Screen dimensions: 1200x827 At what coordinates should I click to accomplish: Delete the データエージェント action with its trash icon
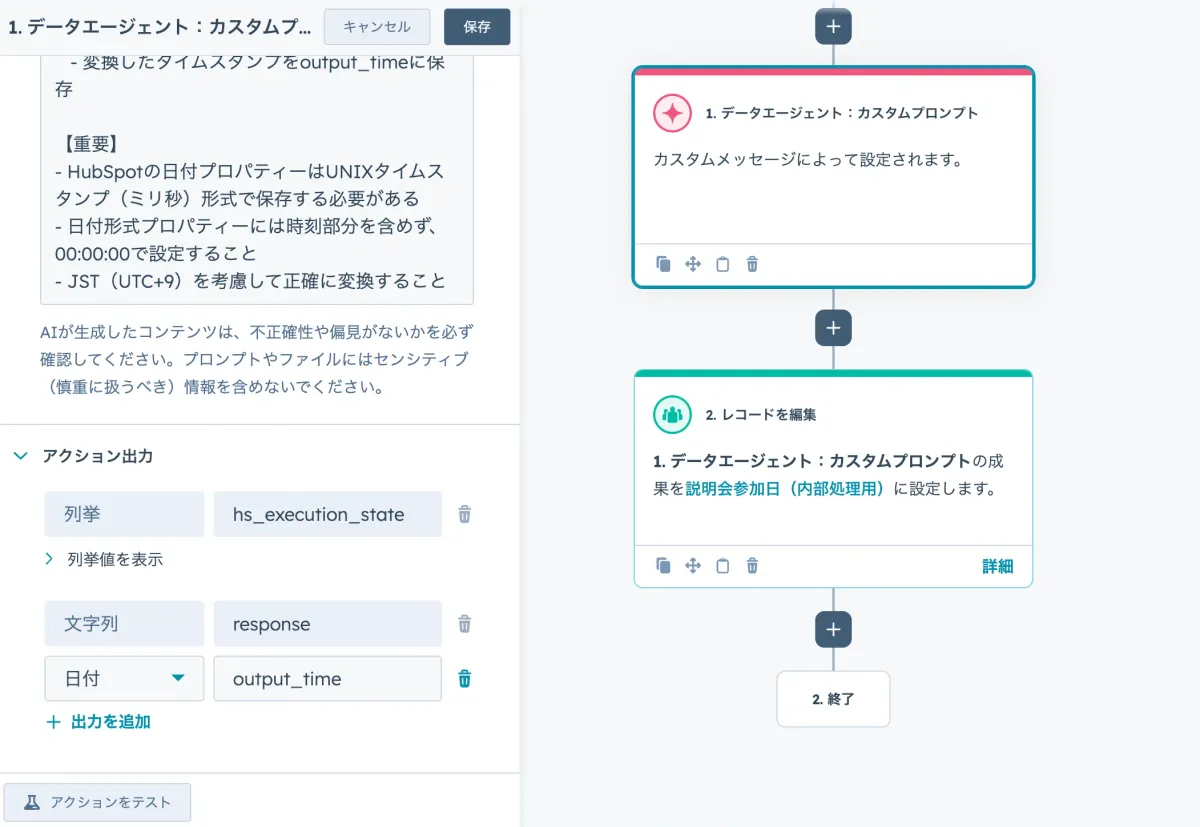pos(751,264)
